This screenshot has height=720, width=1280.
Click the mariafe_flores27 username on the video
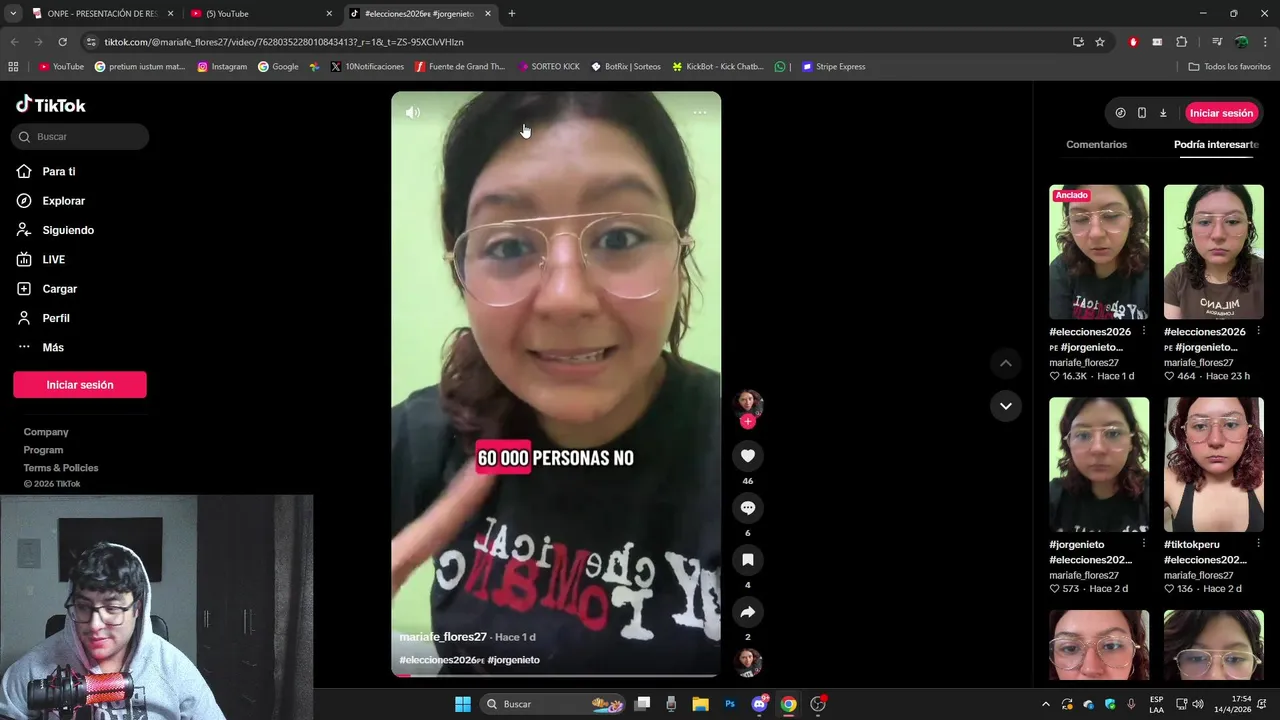[443, 637]
